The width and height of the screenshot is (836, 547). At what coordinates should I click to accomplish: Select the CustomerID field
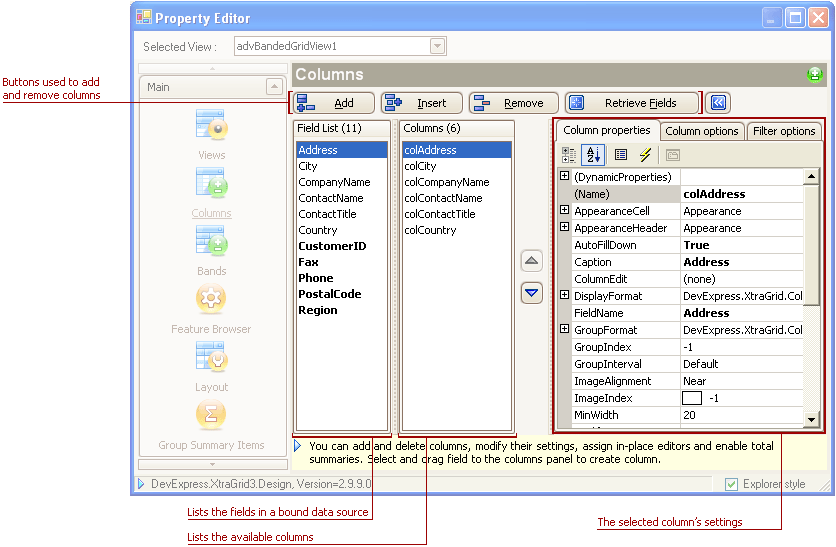342,246
